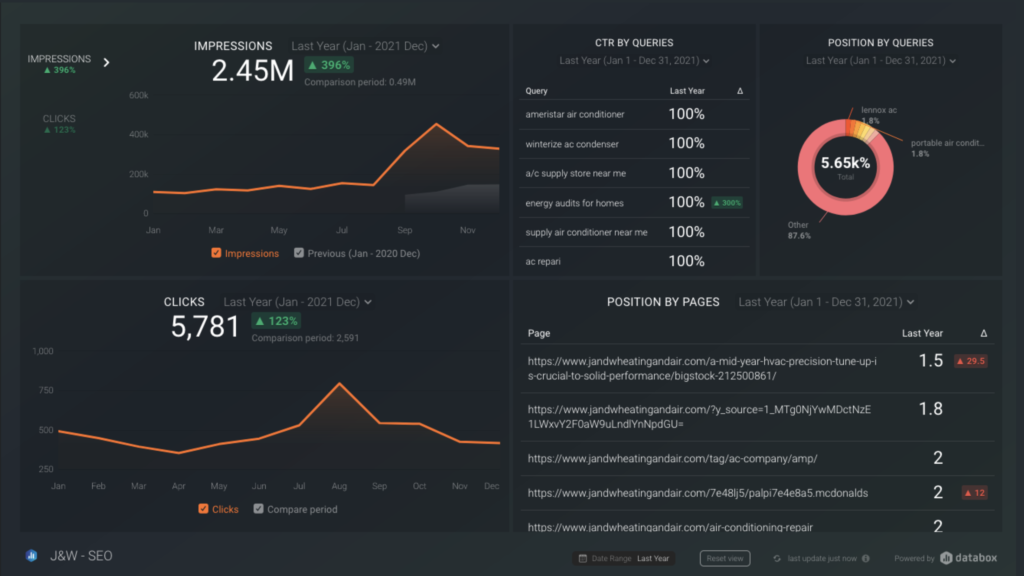Click the refresh icon next to last update
The width and height of the screenshot is (1024, 576).
click(x=777, y=559)
